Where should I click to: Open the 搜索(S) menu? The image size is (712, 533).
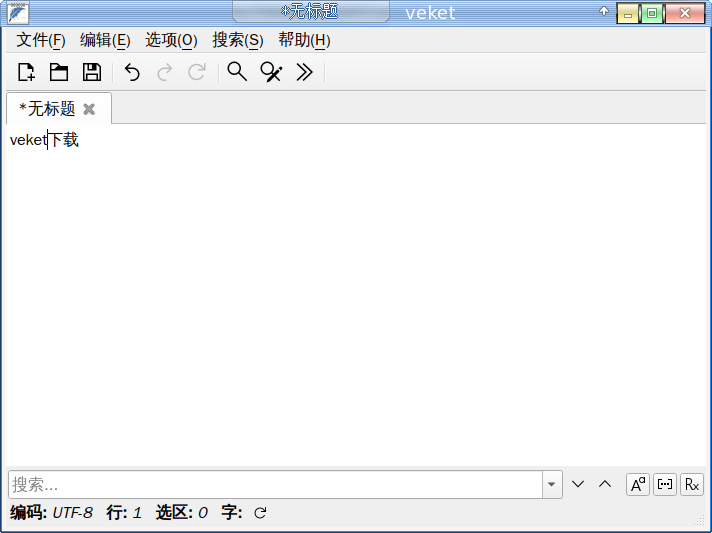(x=238, y=40)
